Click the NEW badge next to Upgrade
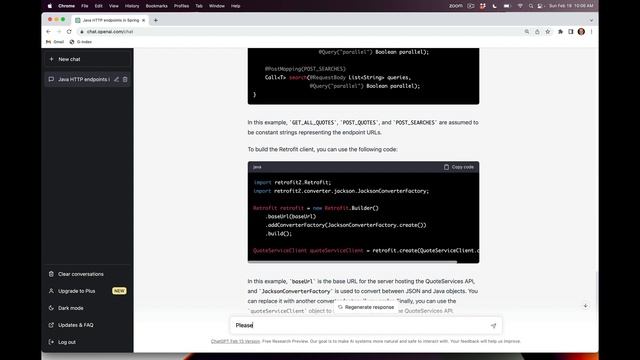This screenshot has width=640, height=360. (119, 291)
